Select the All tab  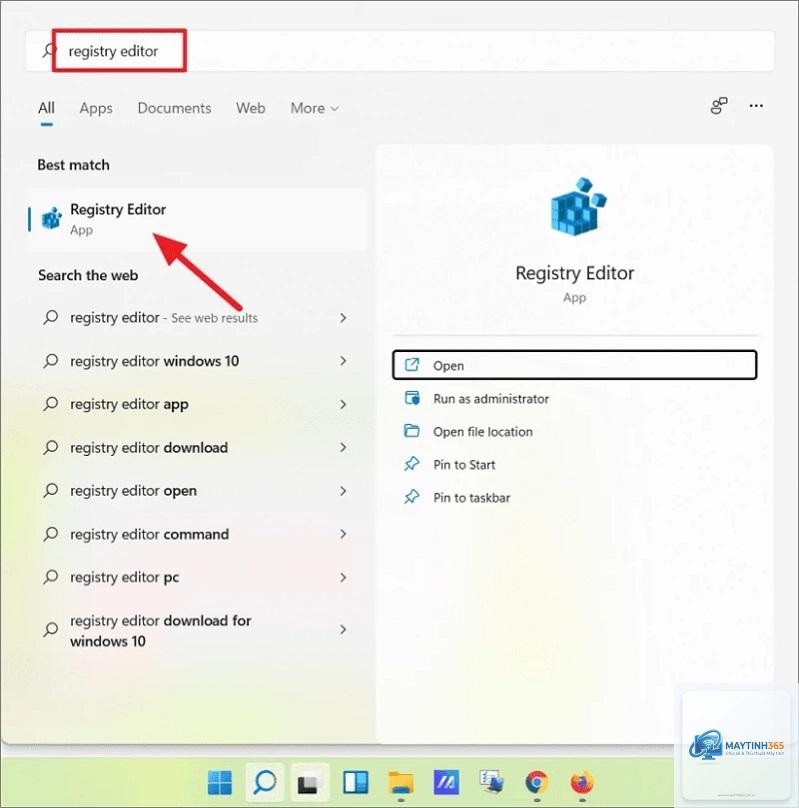pos(46,108)
